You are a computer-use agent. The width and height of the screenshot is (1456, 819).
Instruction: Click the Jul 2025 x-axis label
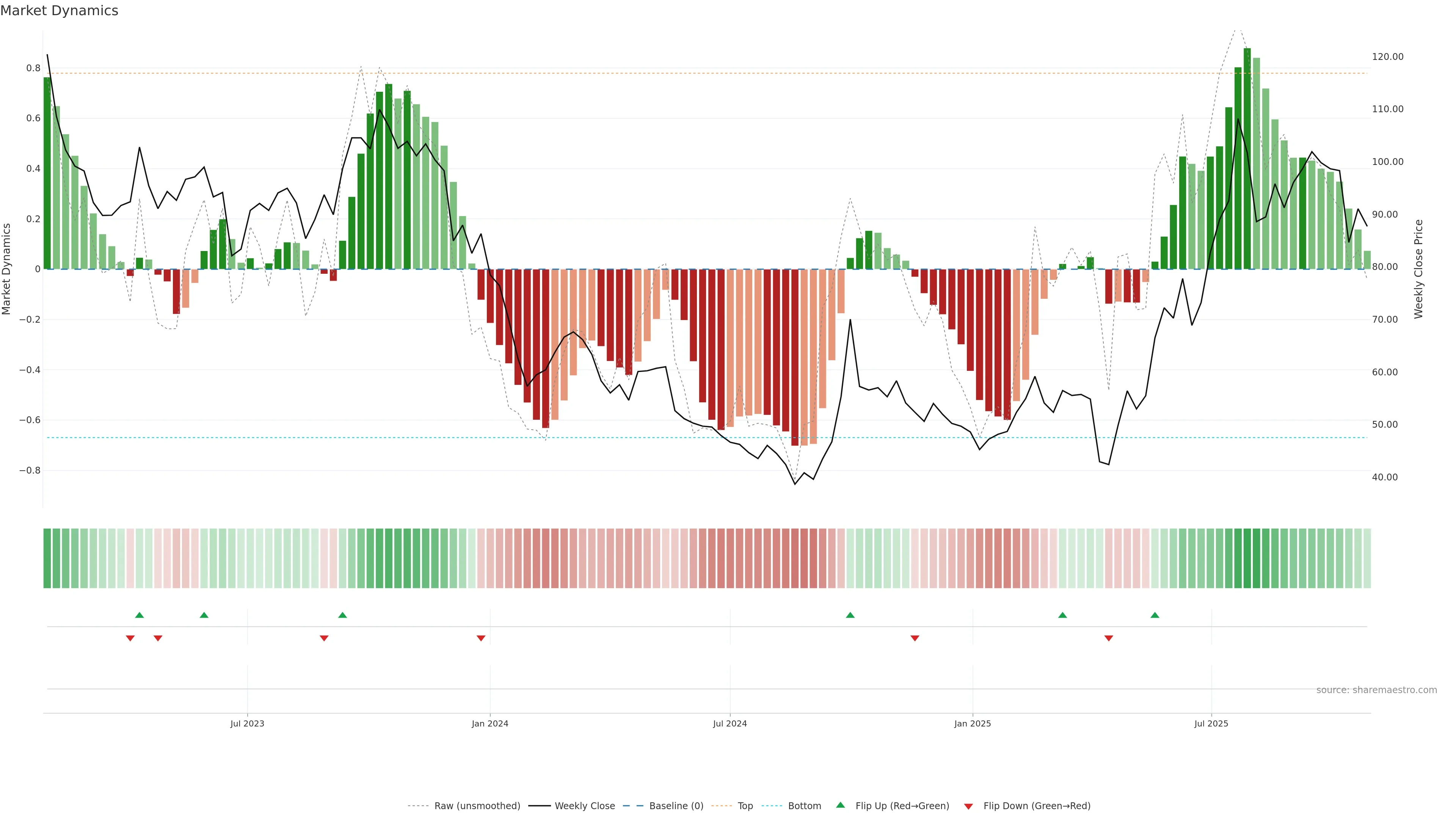1211,723
